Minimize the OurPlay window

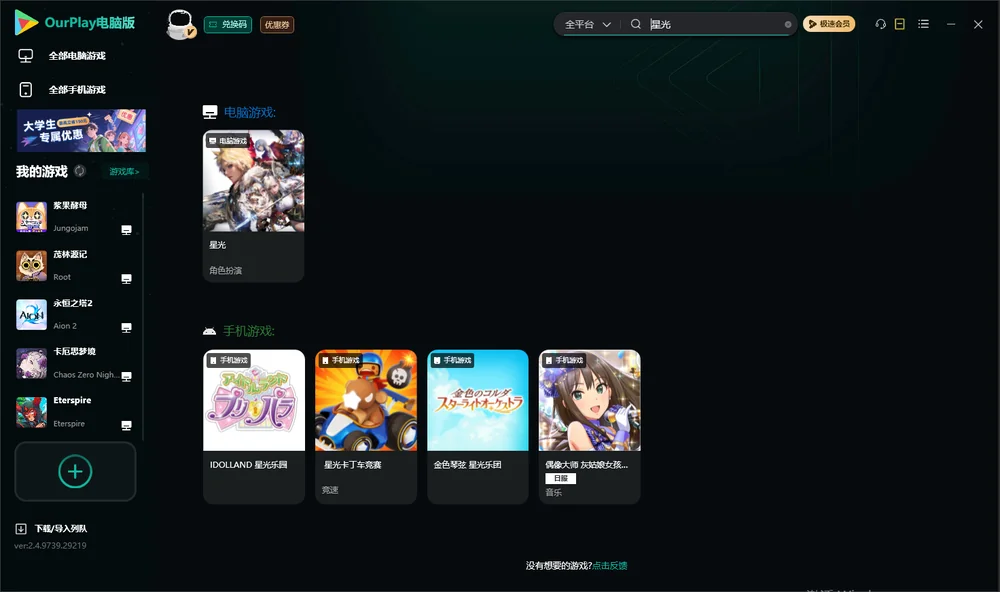coord(951,24)
